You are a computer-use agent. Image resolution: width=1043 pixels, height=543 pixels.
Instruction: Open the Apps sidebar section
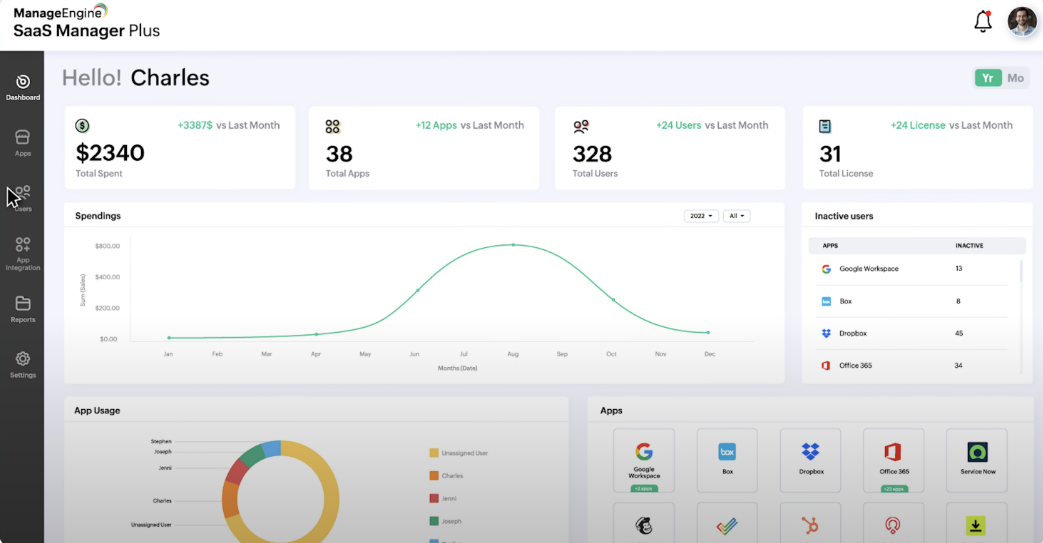(x=23, y=143)
